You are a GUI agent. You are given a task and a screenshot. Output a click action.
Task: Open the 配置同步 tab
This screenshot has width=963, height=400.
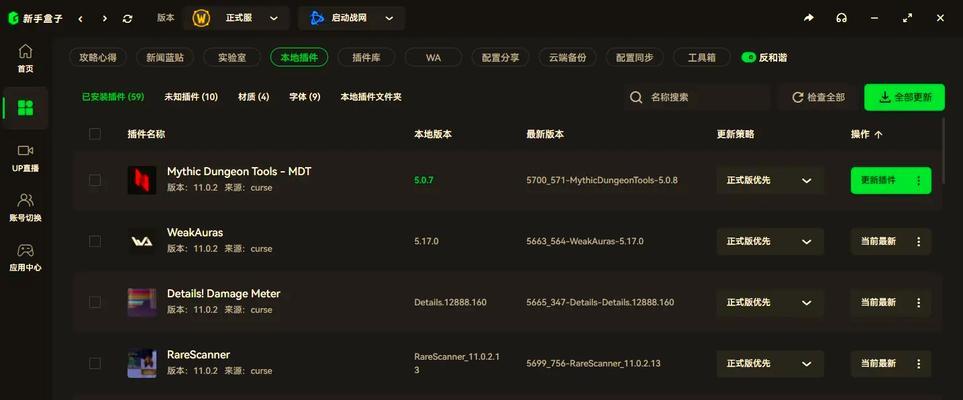pos(635,58)
